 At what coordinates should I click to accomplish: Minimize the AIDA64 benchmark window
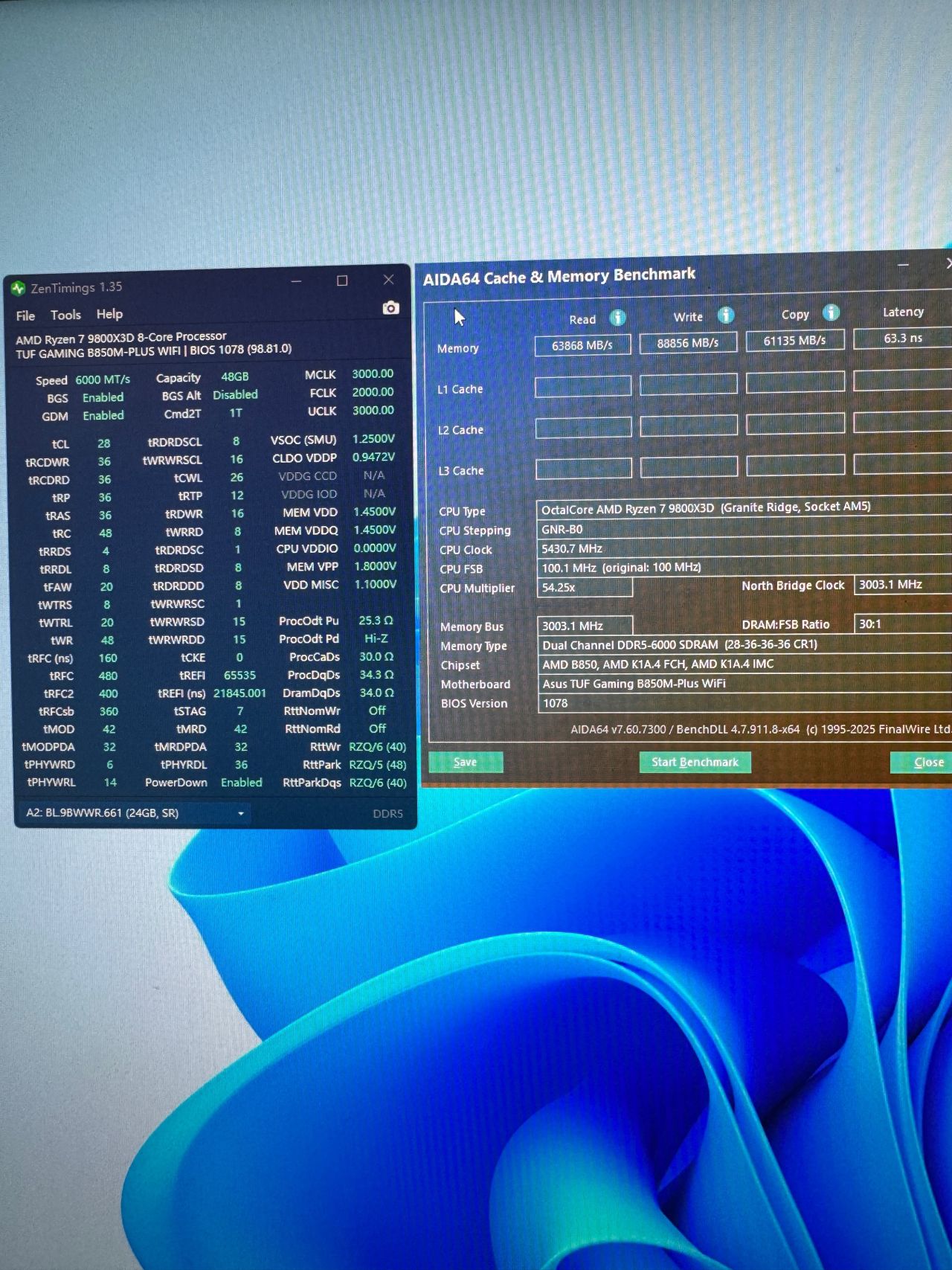pos(903,266)
